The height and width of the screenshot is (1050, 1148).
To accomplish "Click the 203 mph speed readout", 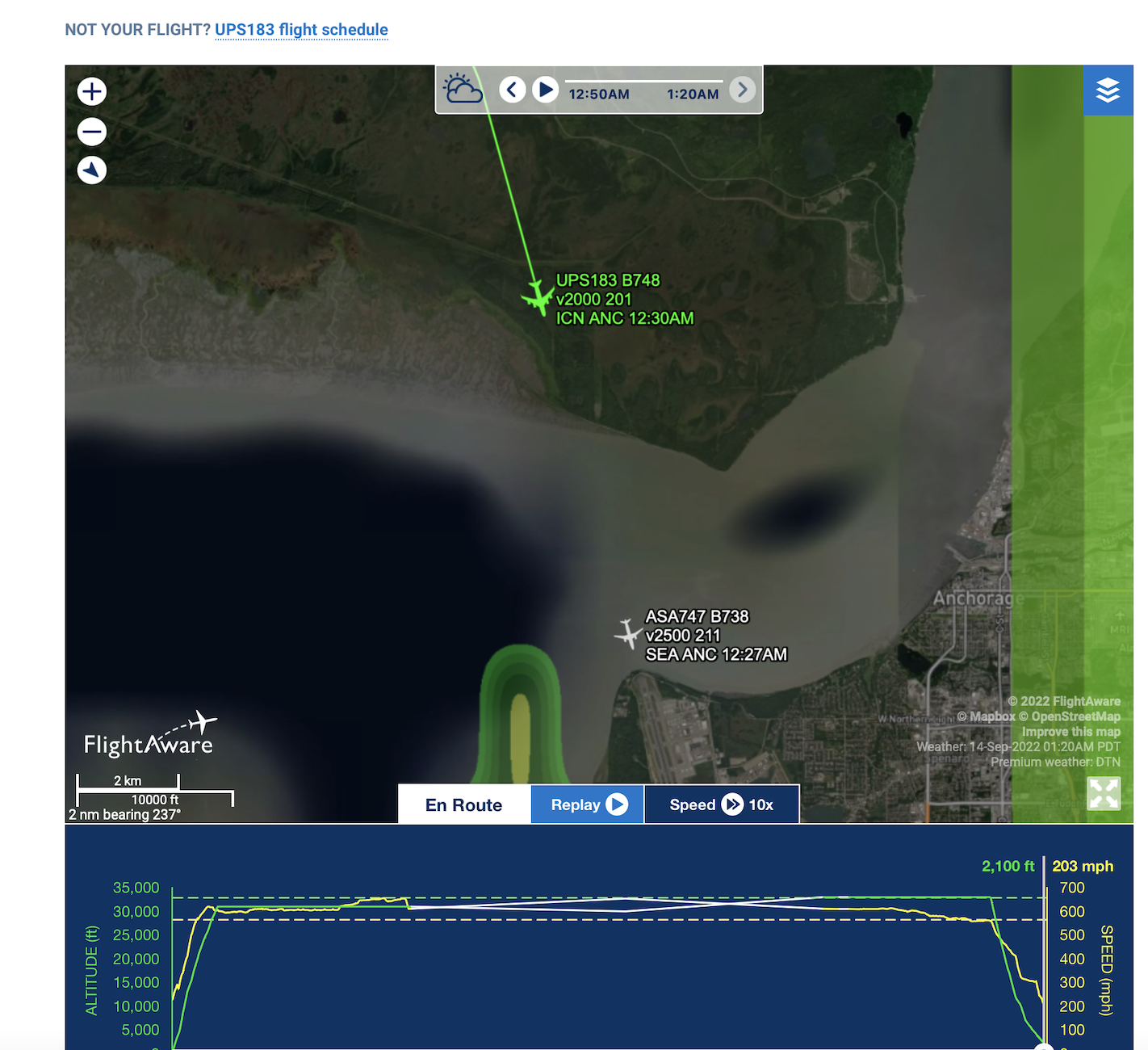I will coord(1083,866).
